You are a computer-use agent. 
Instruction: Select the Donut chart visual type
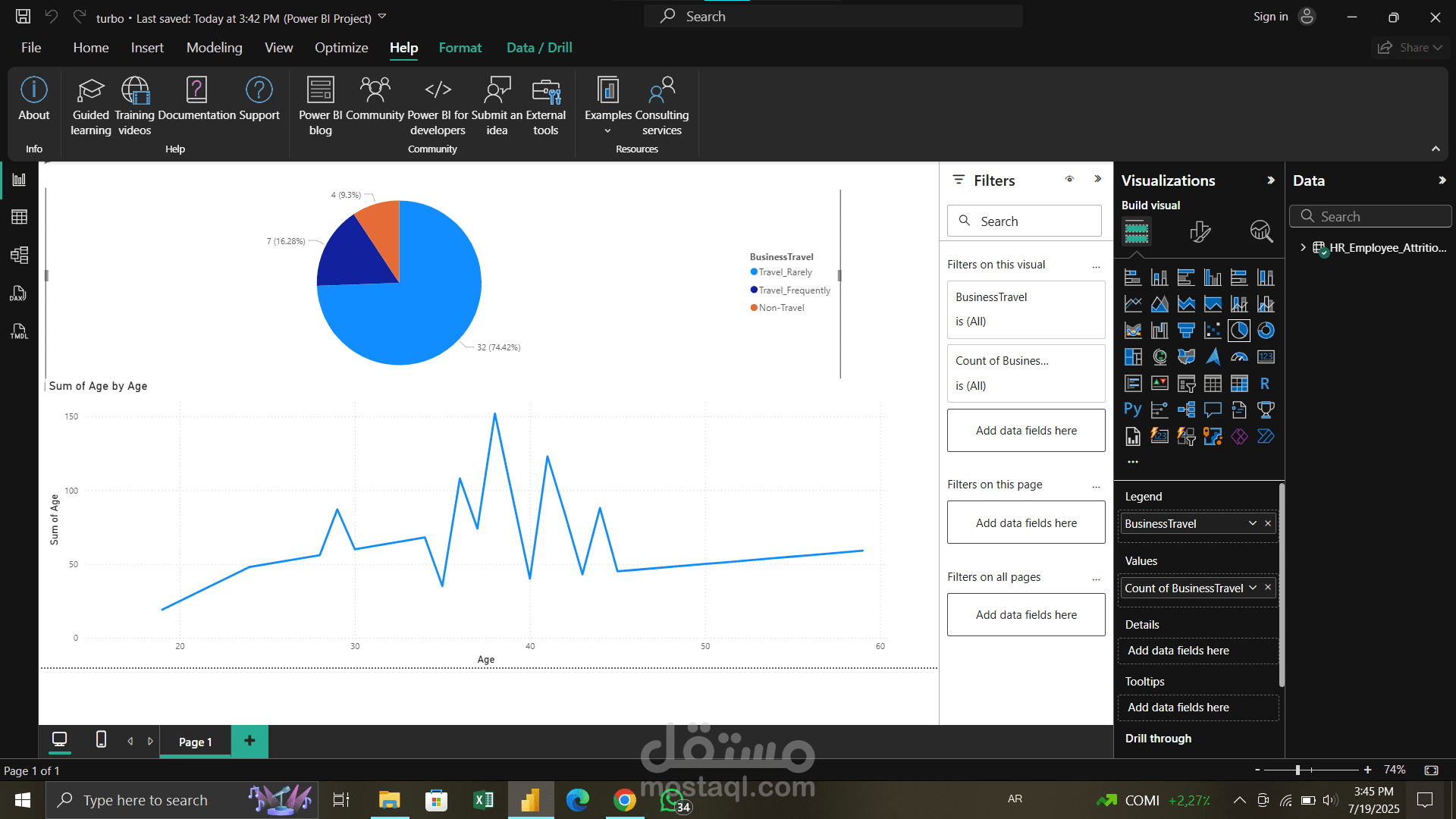1266,331
